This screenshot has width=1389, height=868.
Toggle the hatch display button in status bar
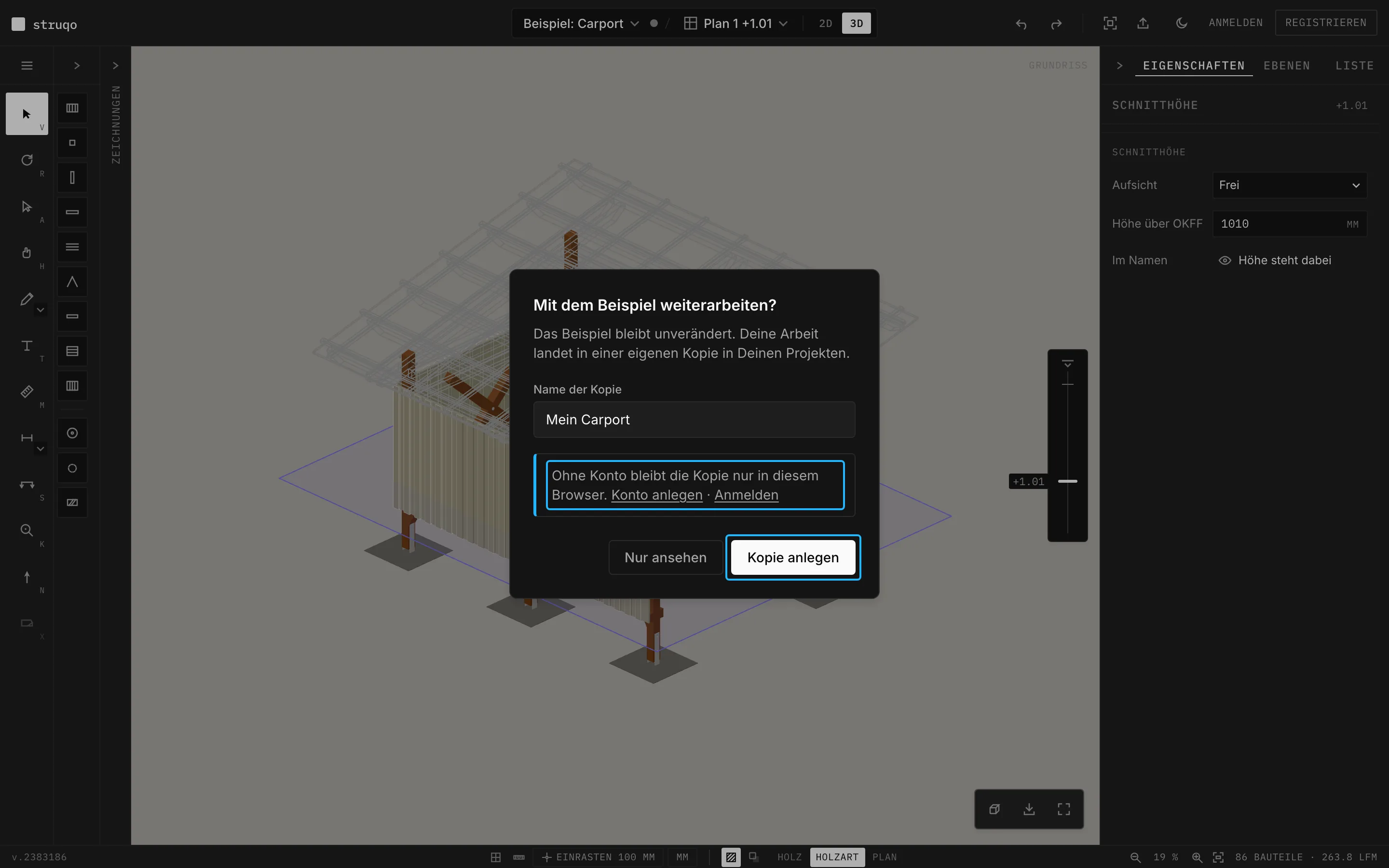coord(731,857)
